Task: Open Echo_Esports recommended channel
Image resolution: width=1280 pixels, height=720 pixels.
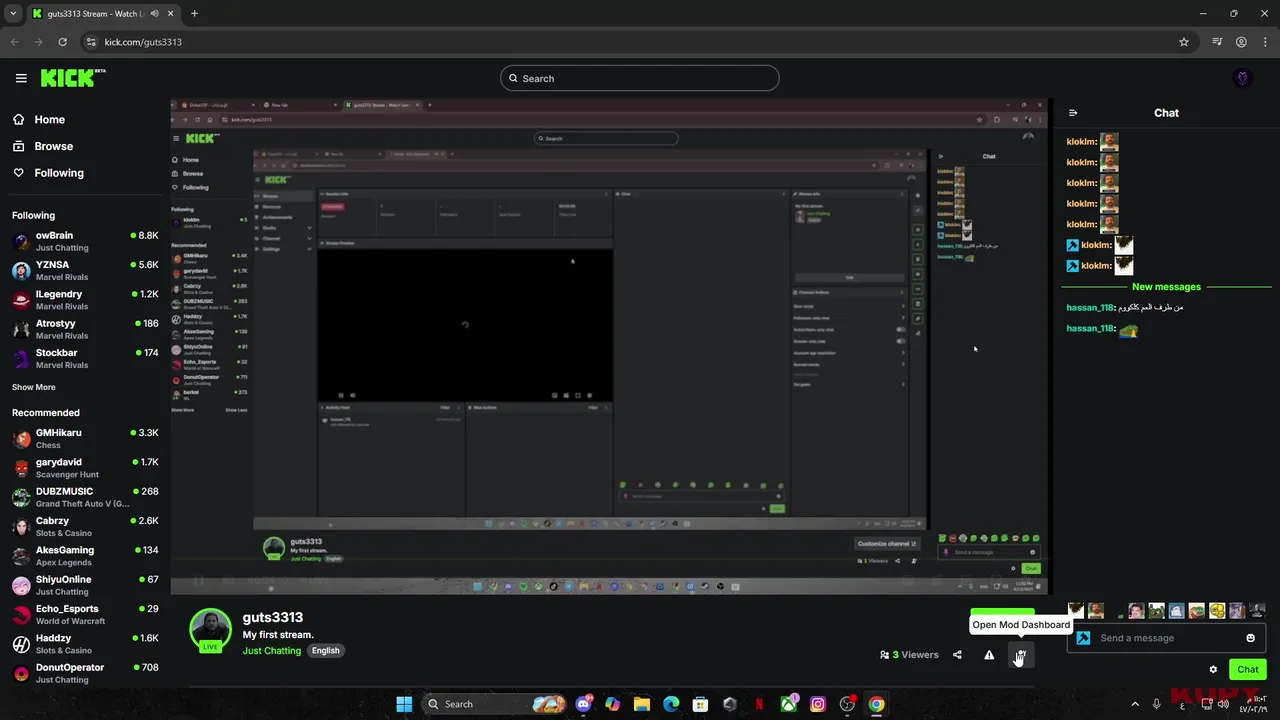Action: coord(85,614)
